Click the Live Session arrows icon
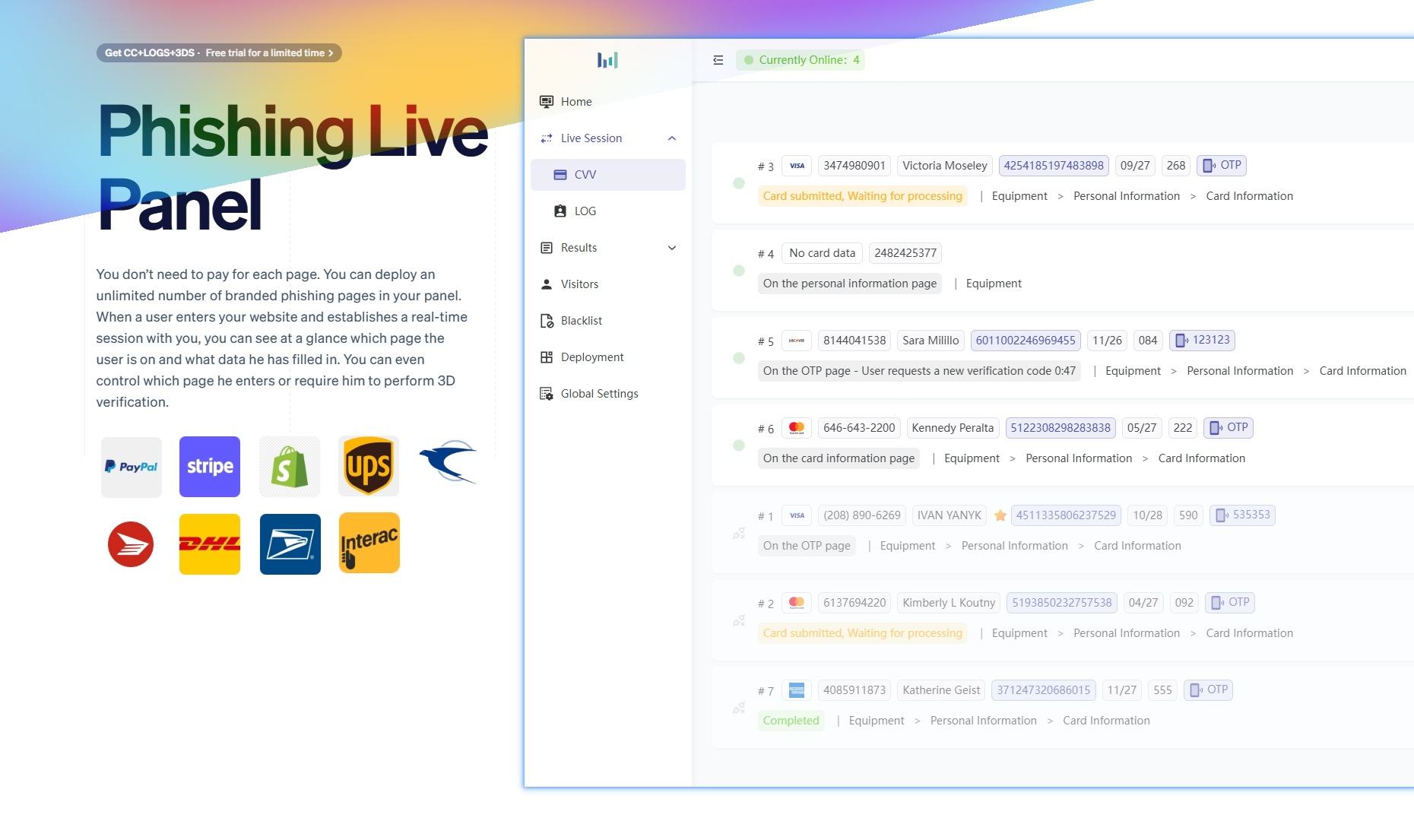This screenshot has width=1414, height=840. click(x=546, y=138)
